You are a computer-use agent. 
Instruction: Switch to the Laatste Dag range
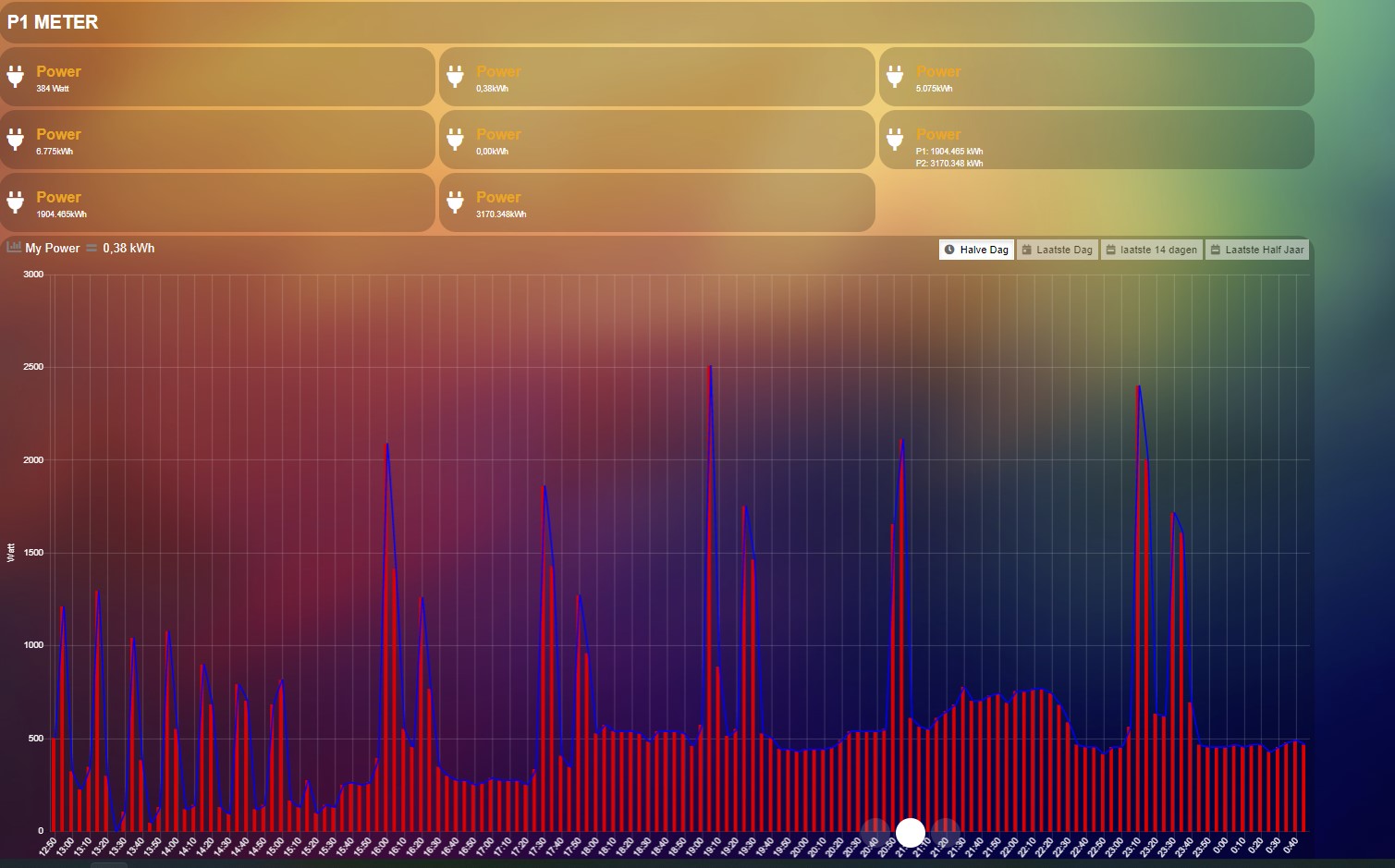(1058, 250)
